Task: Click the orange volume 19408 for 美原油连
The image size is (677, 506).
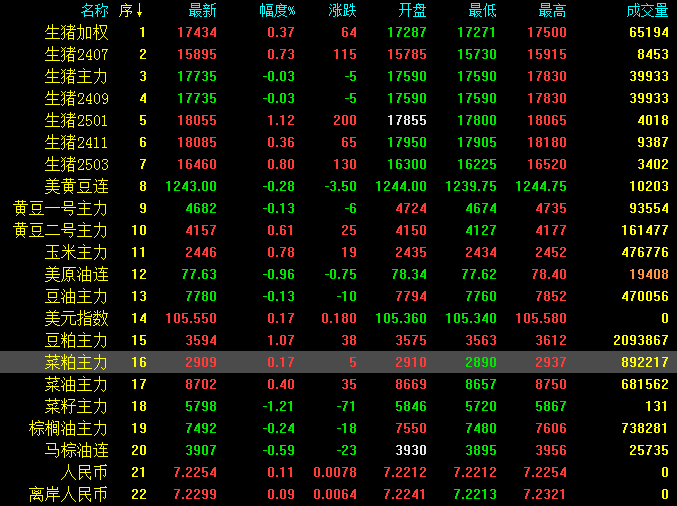Action: click(649, 275)
